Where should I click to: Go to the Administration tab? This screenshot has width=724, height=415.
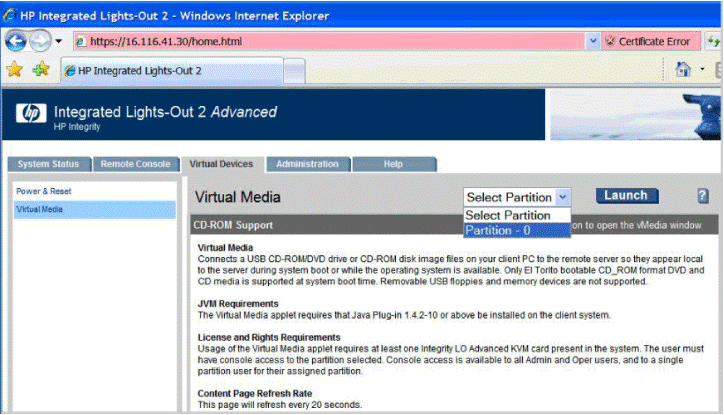tap(307, 164)
